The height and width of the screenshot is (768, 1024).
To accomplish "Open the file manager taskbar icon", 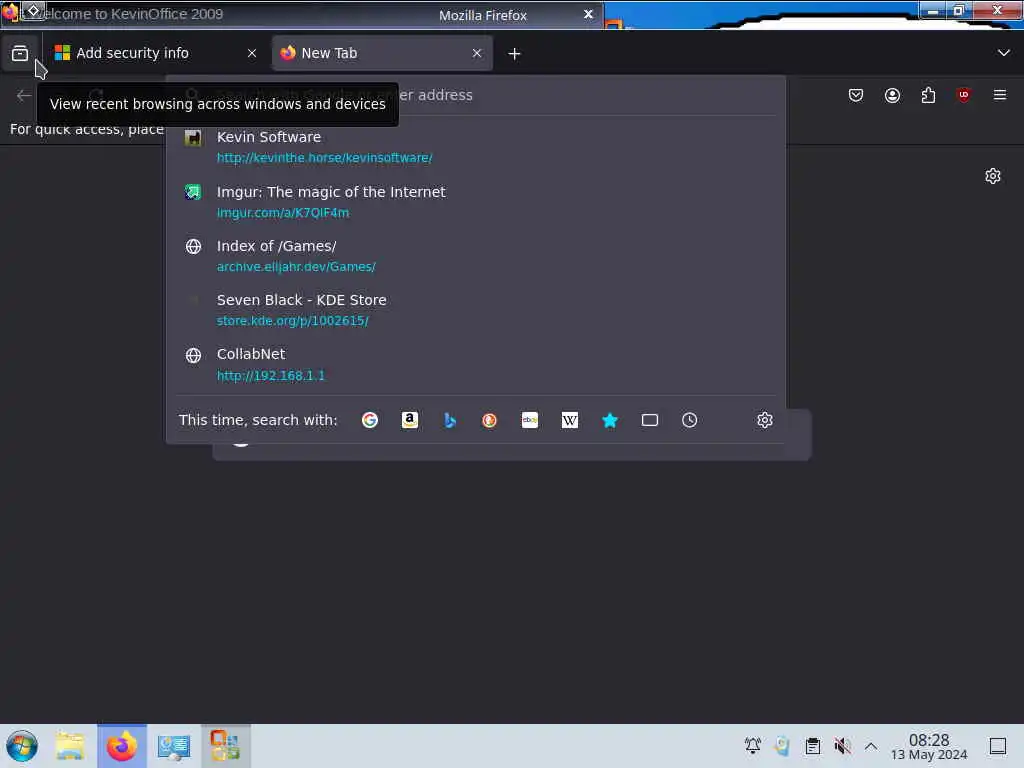I will pos(70,746).
